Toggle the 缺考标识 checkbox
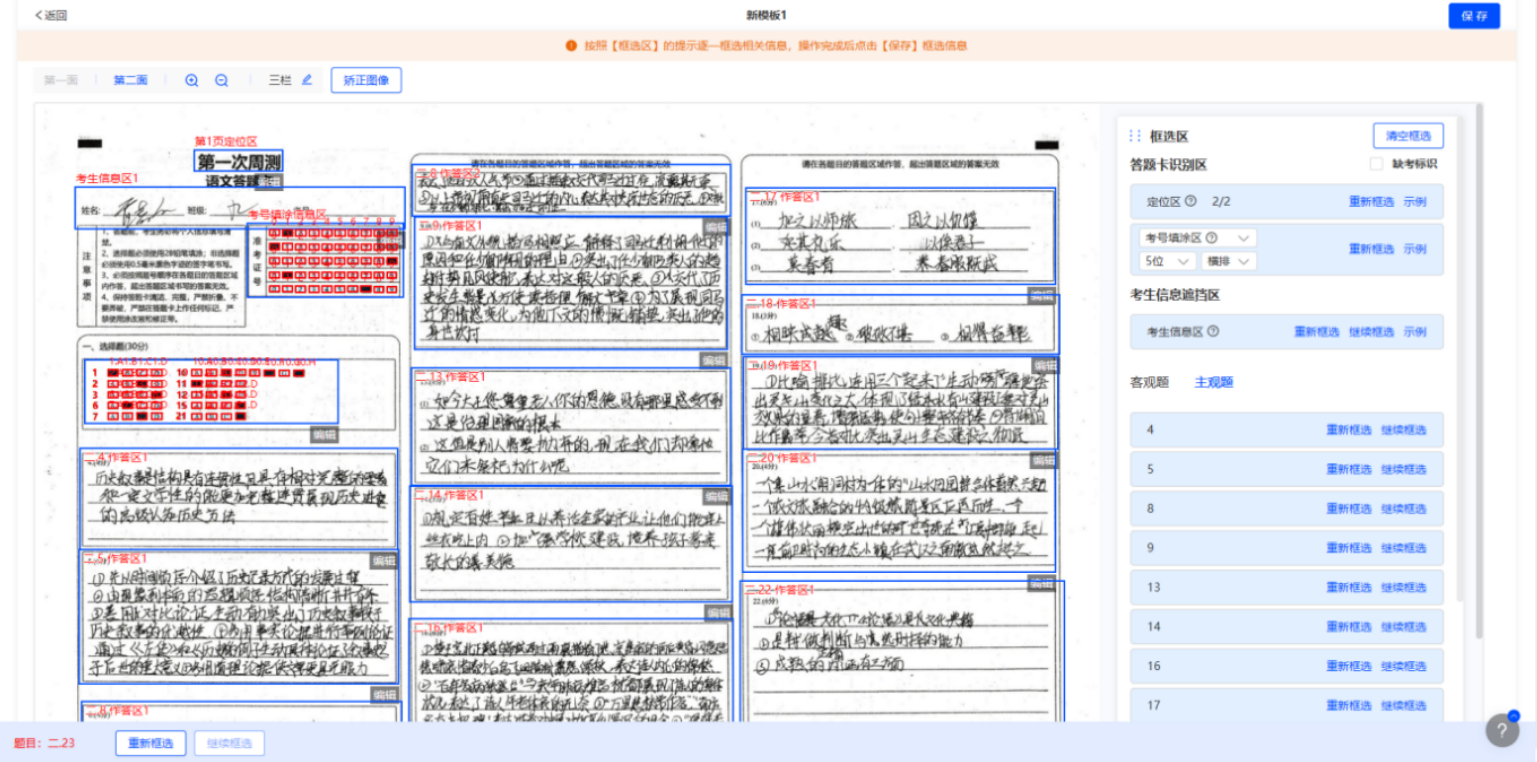The height and width of the screenshot is (762, 1537). pos(1376,164)
